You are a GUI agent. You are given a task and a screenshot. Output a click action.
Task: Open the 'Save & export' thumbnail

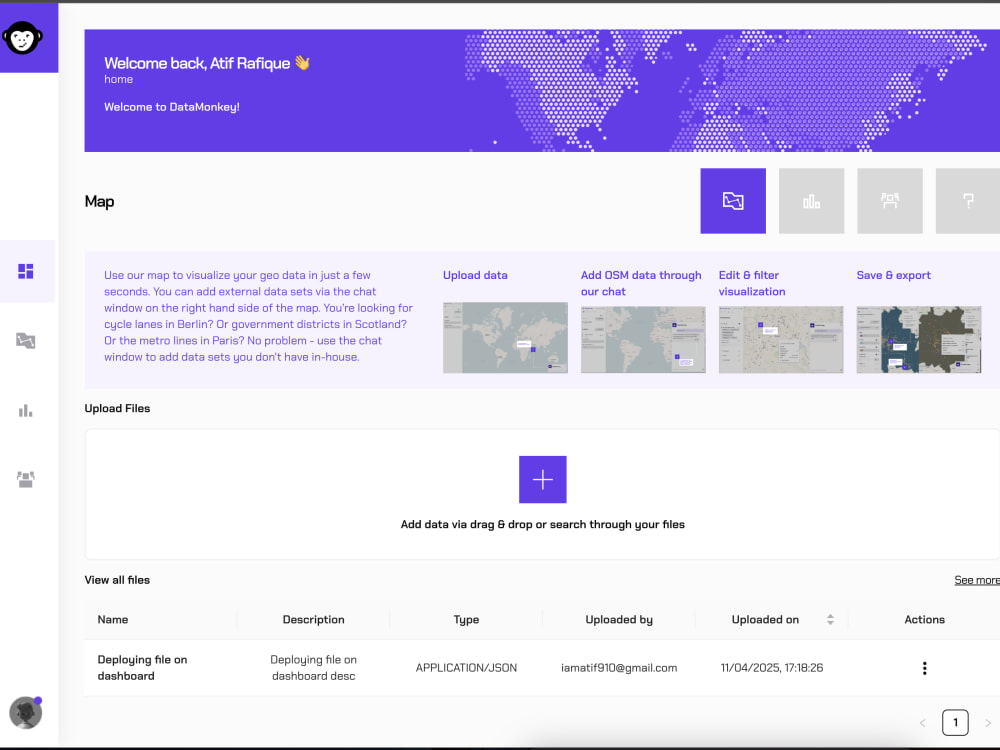(918, 339)
